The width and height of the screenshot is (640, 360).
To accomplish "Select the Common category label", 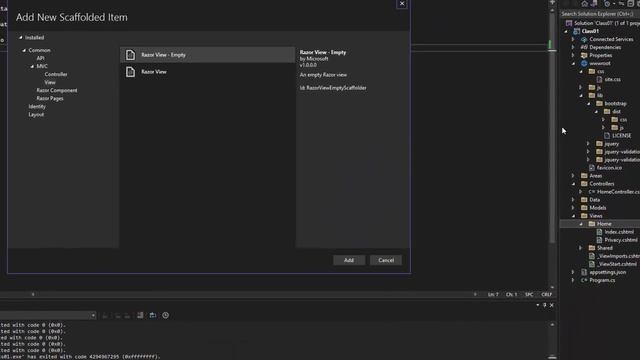I will click(40, 50).
